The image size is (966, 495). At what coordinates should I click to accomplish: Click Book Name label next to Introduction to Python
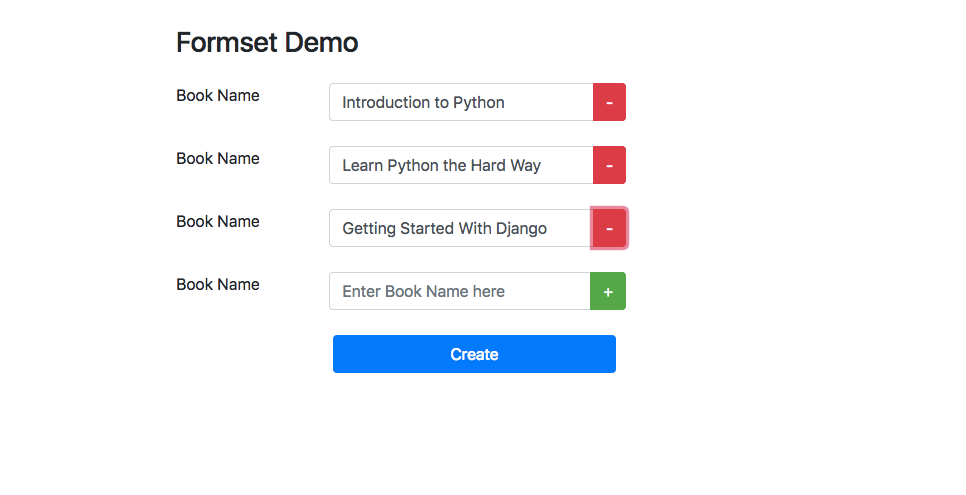(x=218, y=96)
